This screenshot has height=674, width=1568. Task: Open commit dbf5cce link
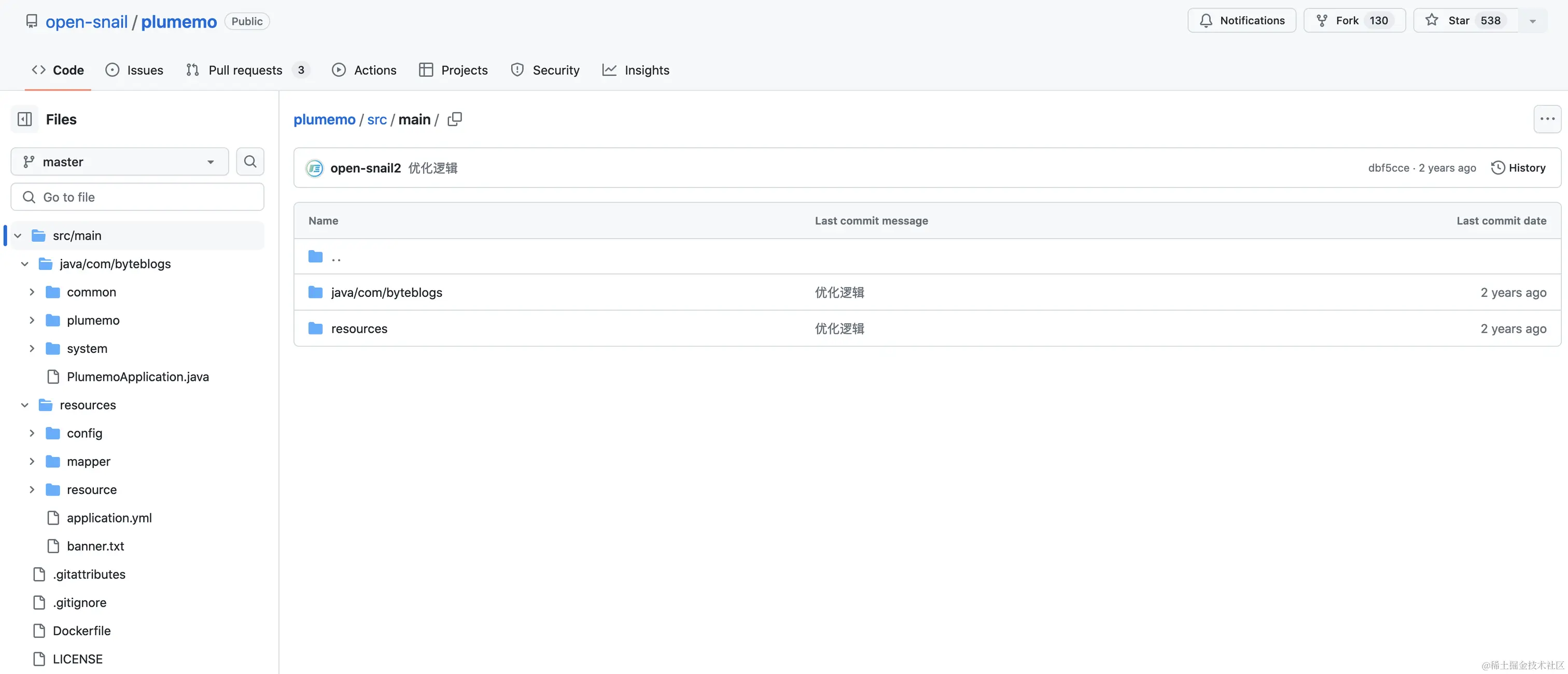[x=1389, y=168]
